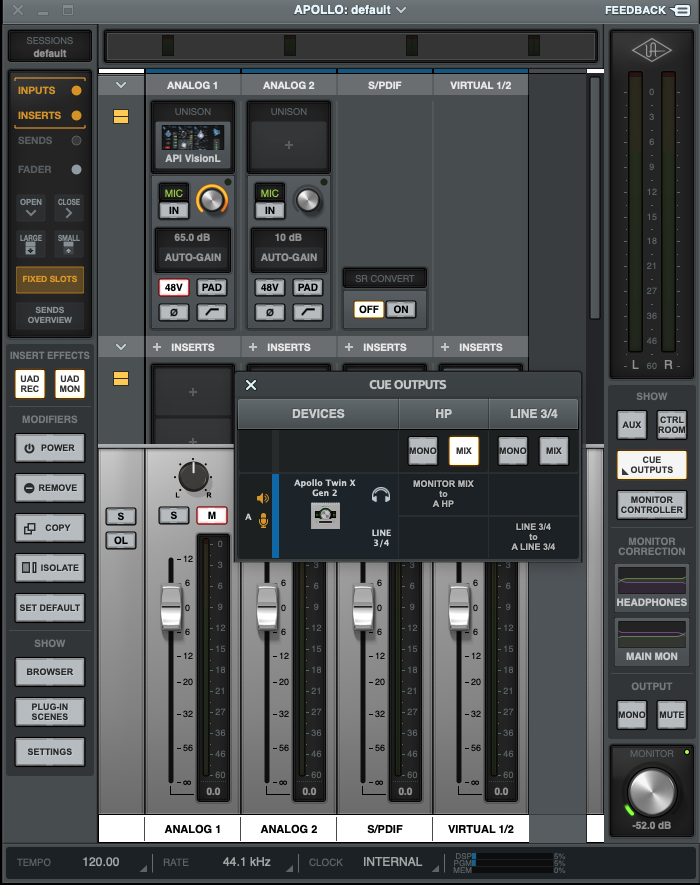Viewport: 700px width, 885px height.
Task: Select Small view size
Action: point(68,244)
